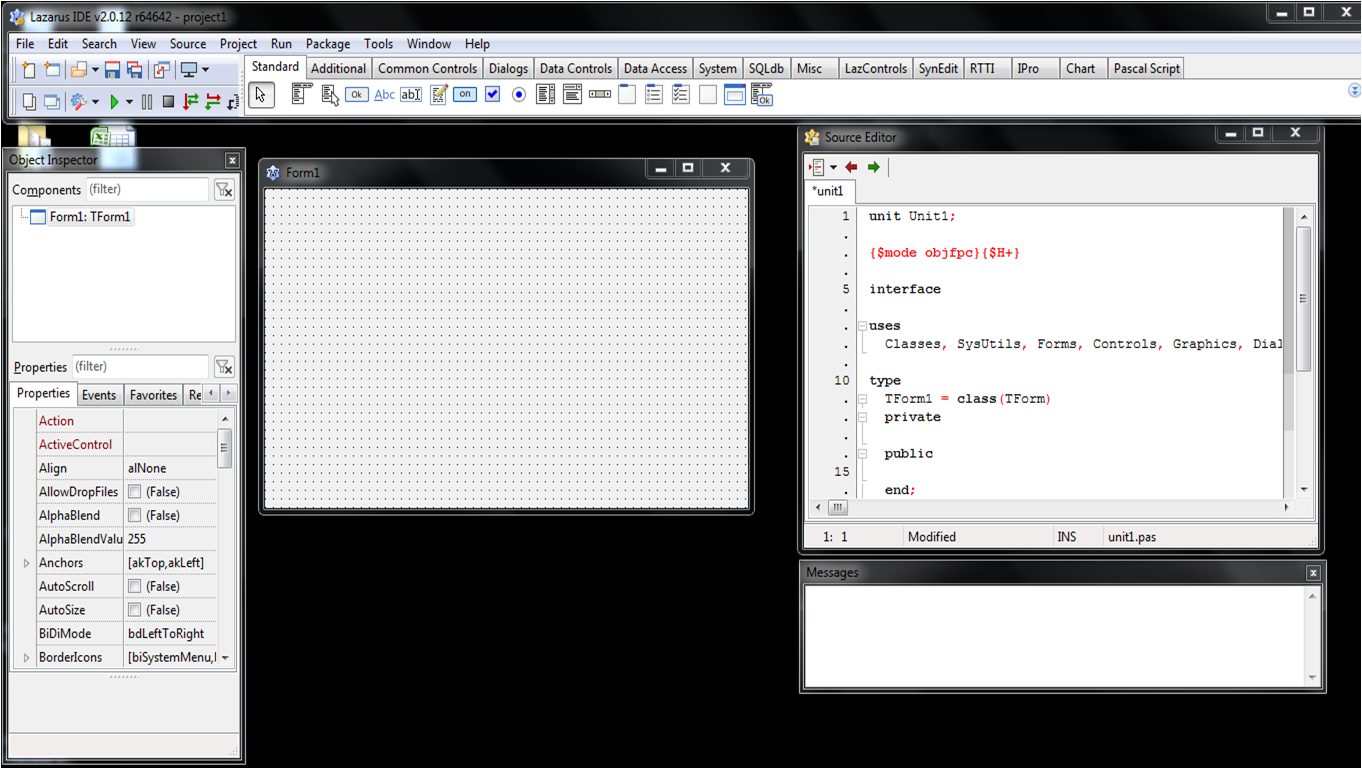Open the dropdown arrow next to Open icon
Image resolution: width=1362 pixels, height=769 pixels.
coord(95,70)
